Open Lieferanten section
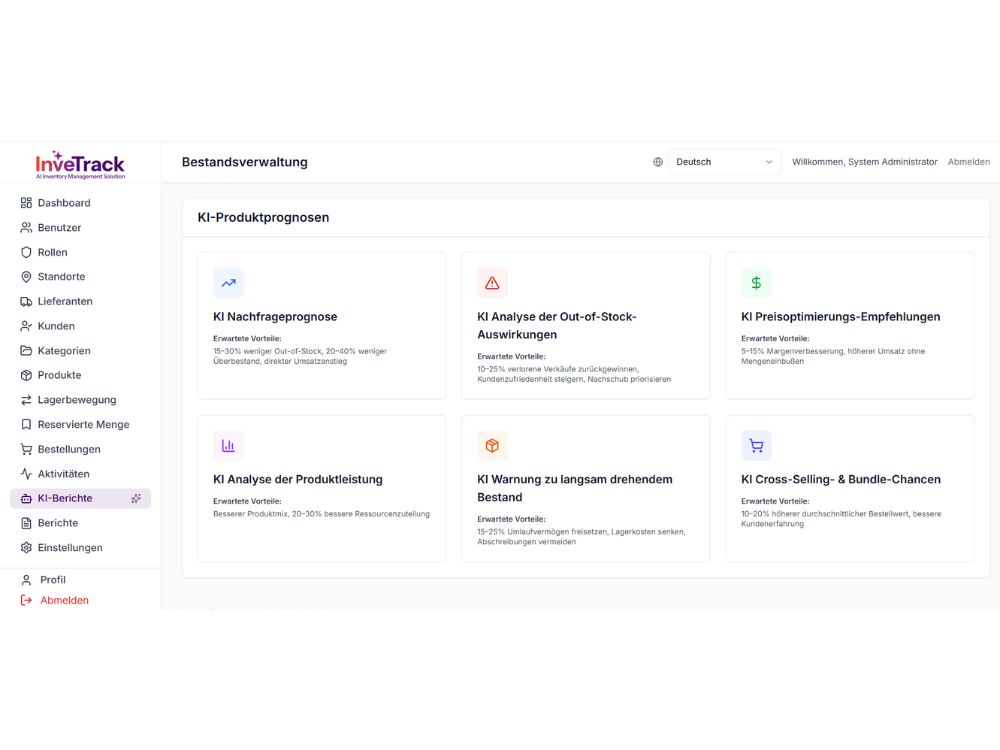This screenshot has width=1000, height=750. (x=80, y=302)
